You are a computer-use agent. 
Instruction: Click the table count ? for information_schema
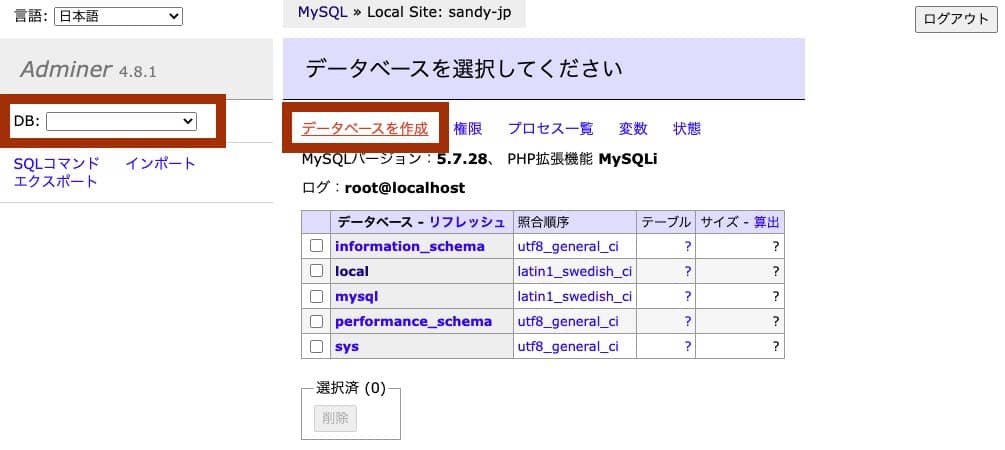(x=688, y=246)
